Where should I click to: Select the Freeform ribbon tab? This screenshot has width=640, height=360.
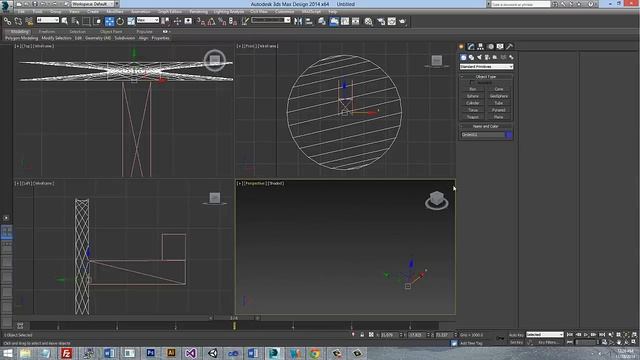(47, 31)
